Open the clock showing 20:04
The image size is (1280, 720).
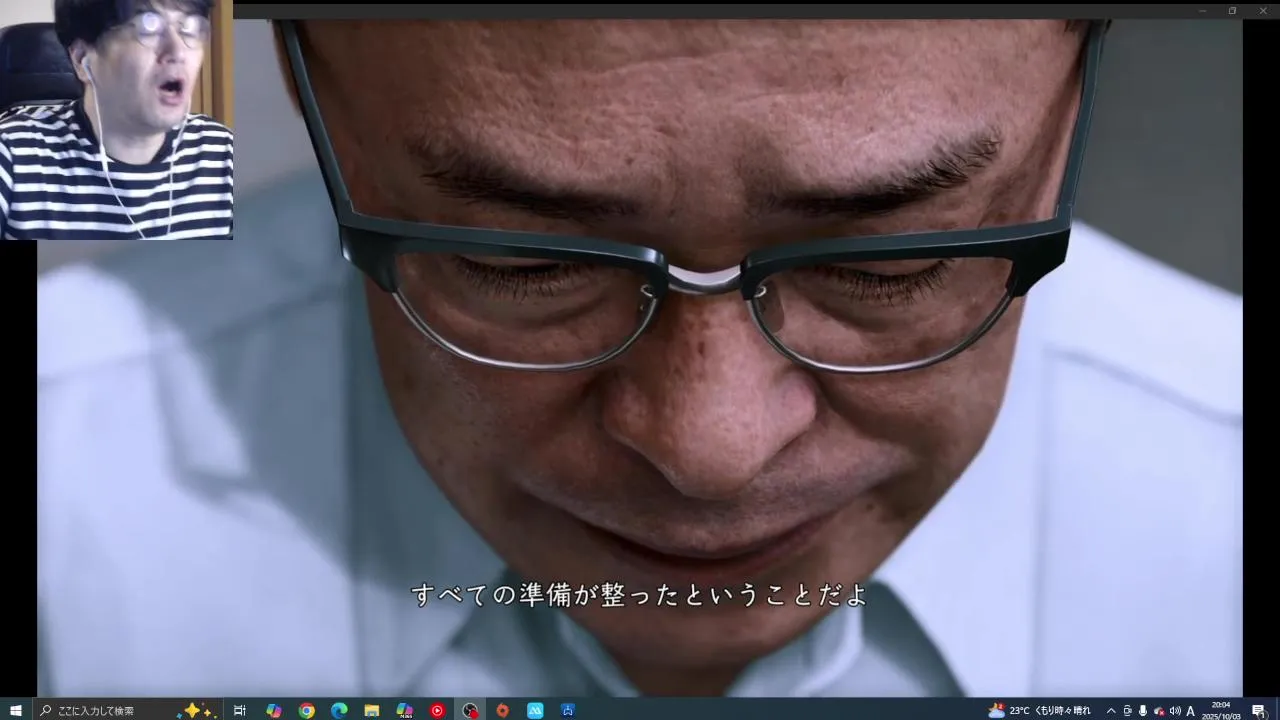(1221, 710)
